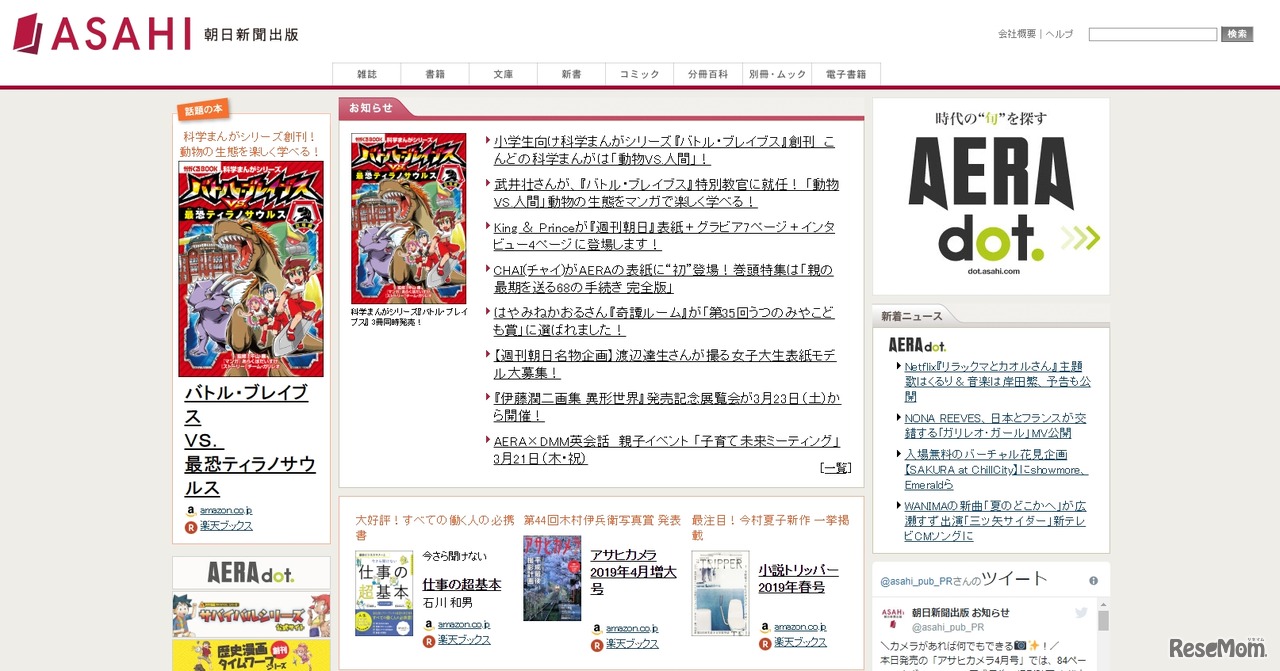Open the WANIMA 夏のどこかへ news link
This screenshot has width=1280, height=671.
995,521
